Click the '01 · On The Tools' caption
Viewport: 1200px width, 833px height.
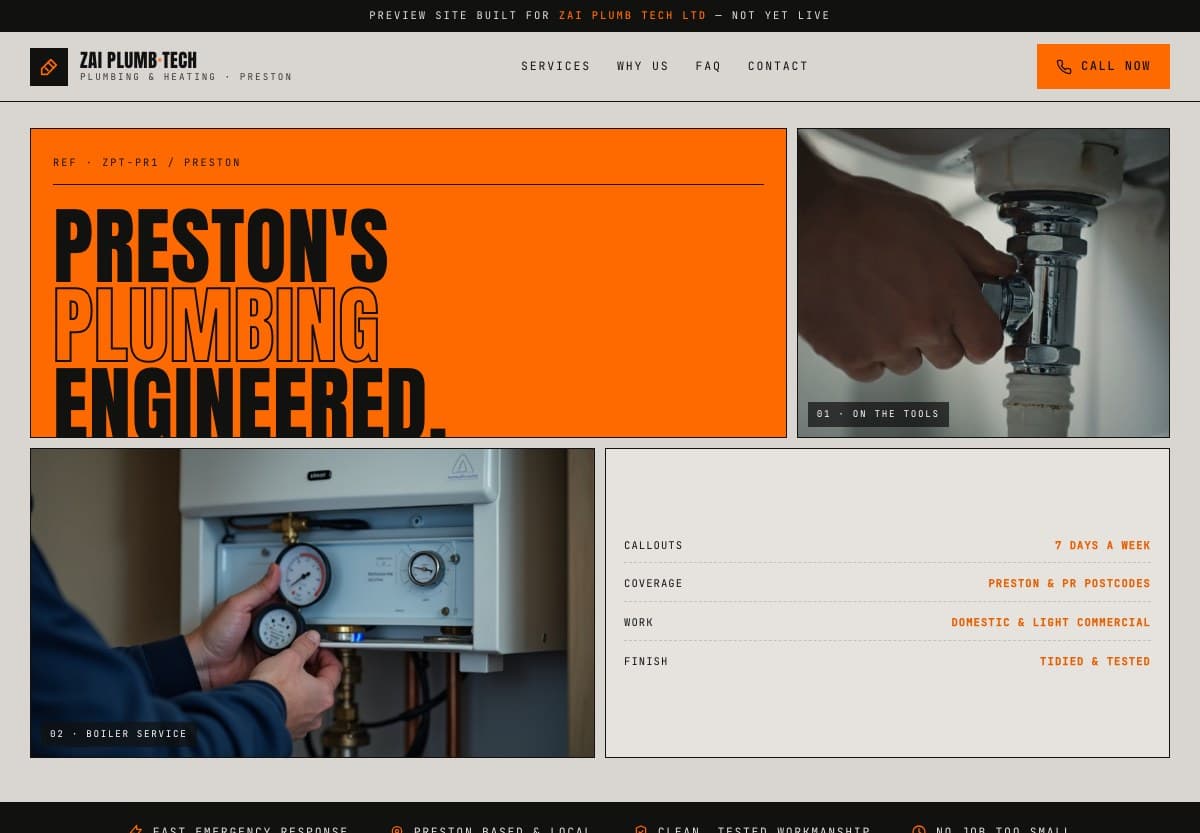[878, 414]
